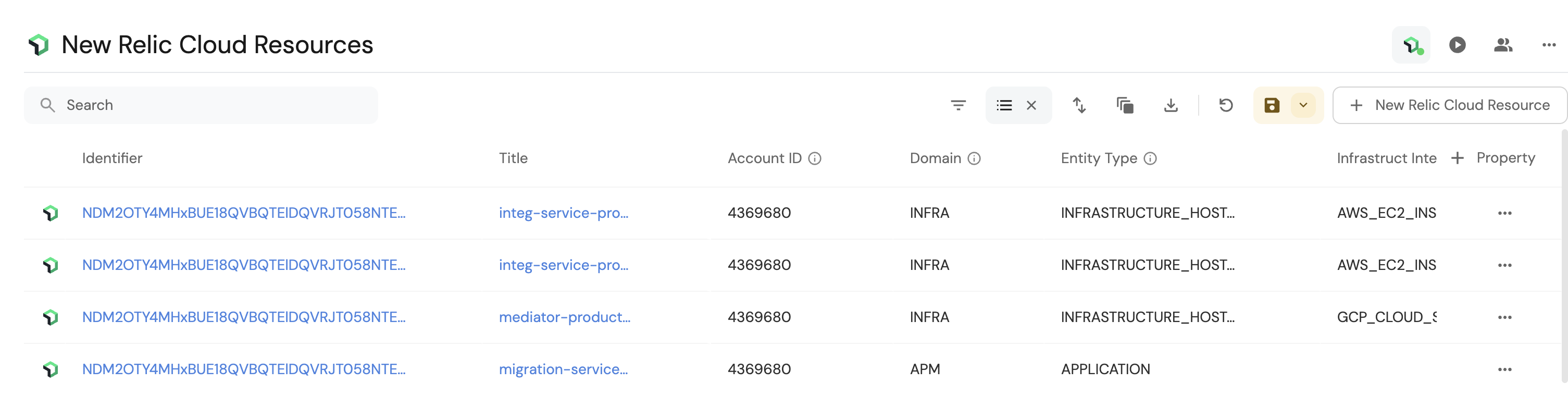This screenshot has width=1568, height=395.
Task: Expand the save view dropdown chevron
Action: coord(1303,105)
